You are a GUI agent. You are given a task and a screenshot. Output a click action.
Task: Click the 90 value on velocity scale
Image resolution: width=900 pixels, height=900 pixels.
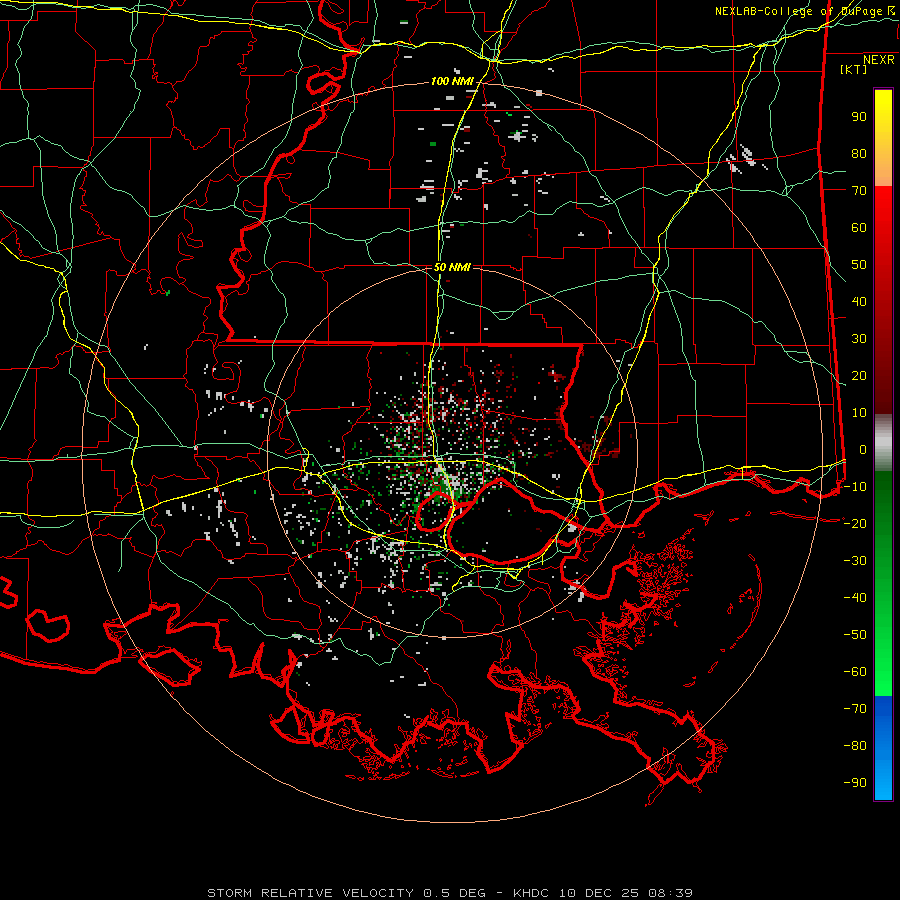(859, 117)
